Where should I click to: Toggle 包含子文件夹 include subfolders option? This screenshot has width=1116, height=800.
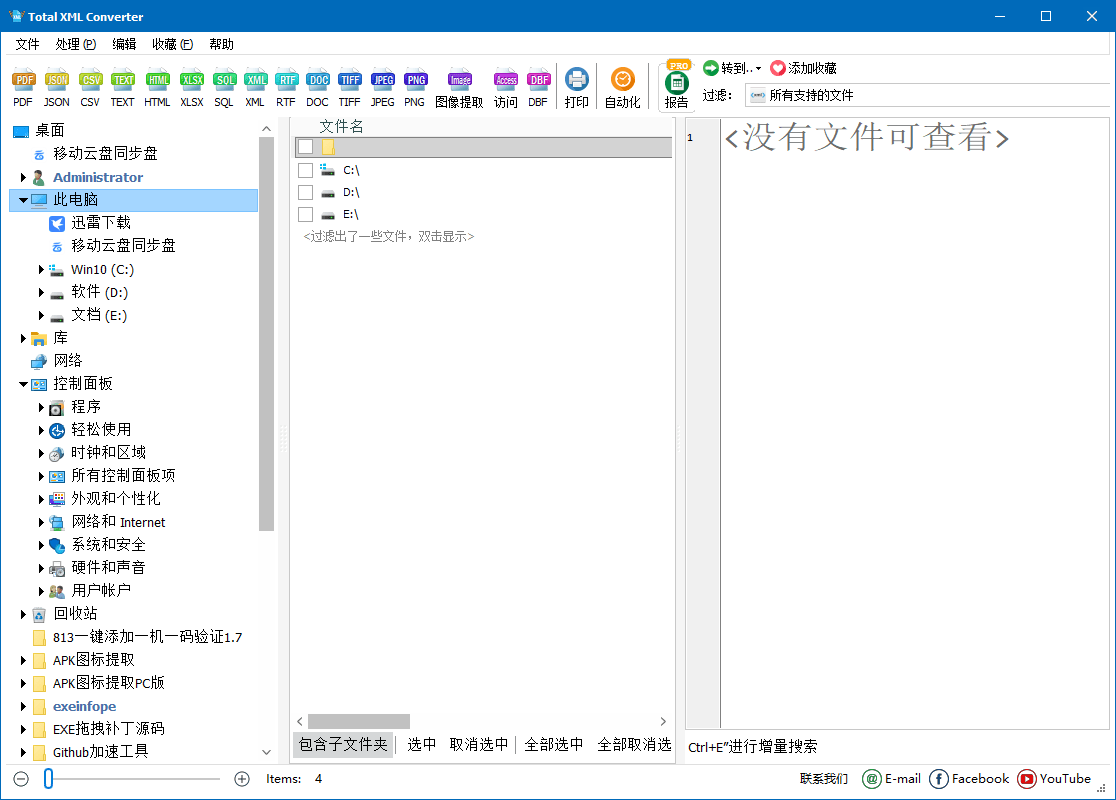point(343,744)
